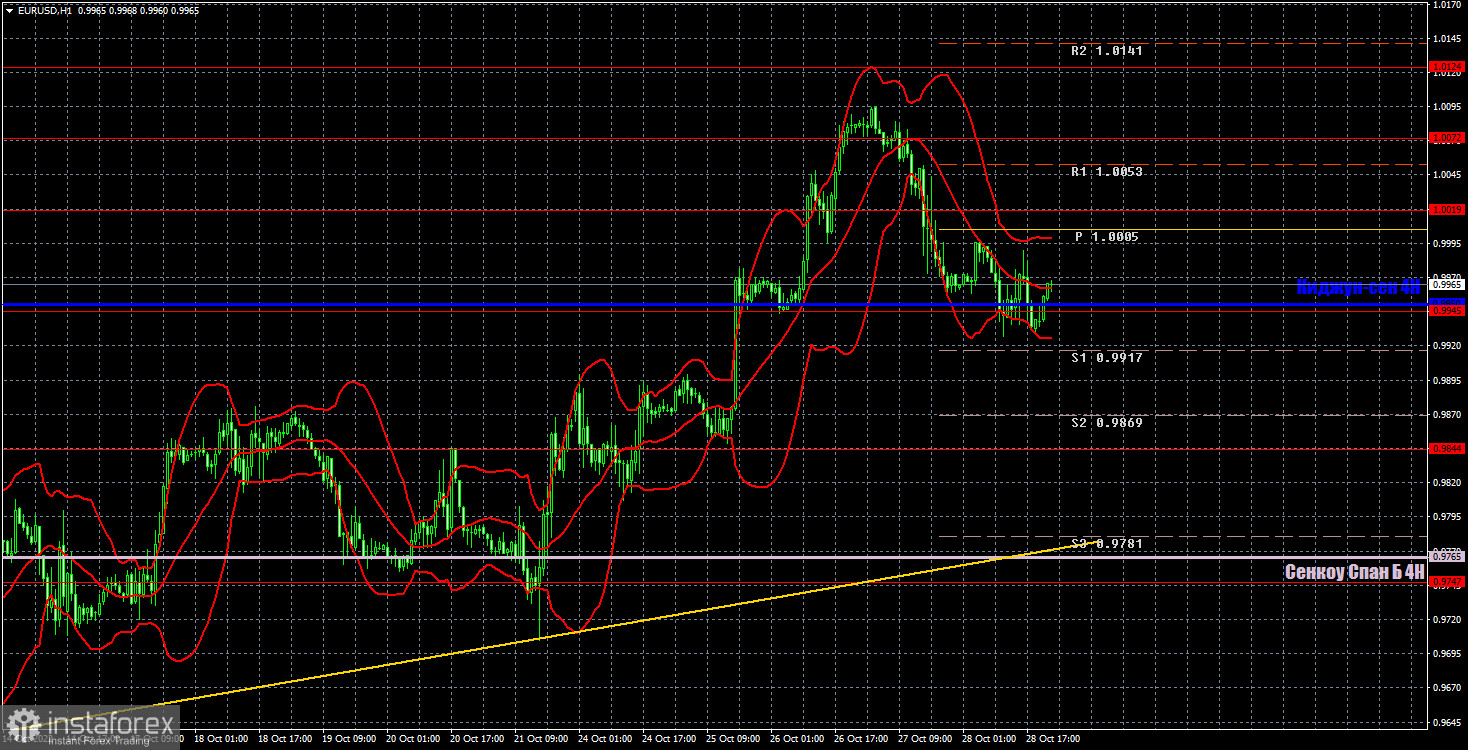Click the 1.0095 value on price axis
Image resolution: width=1468 pixels, height=750 pixels.
tap(1448, 106)
